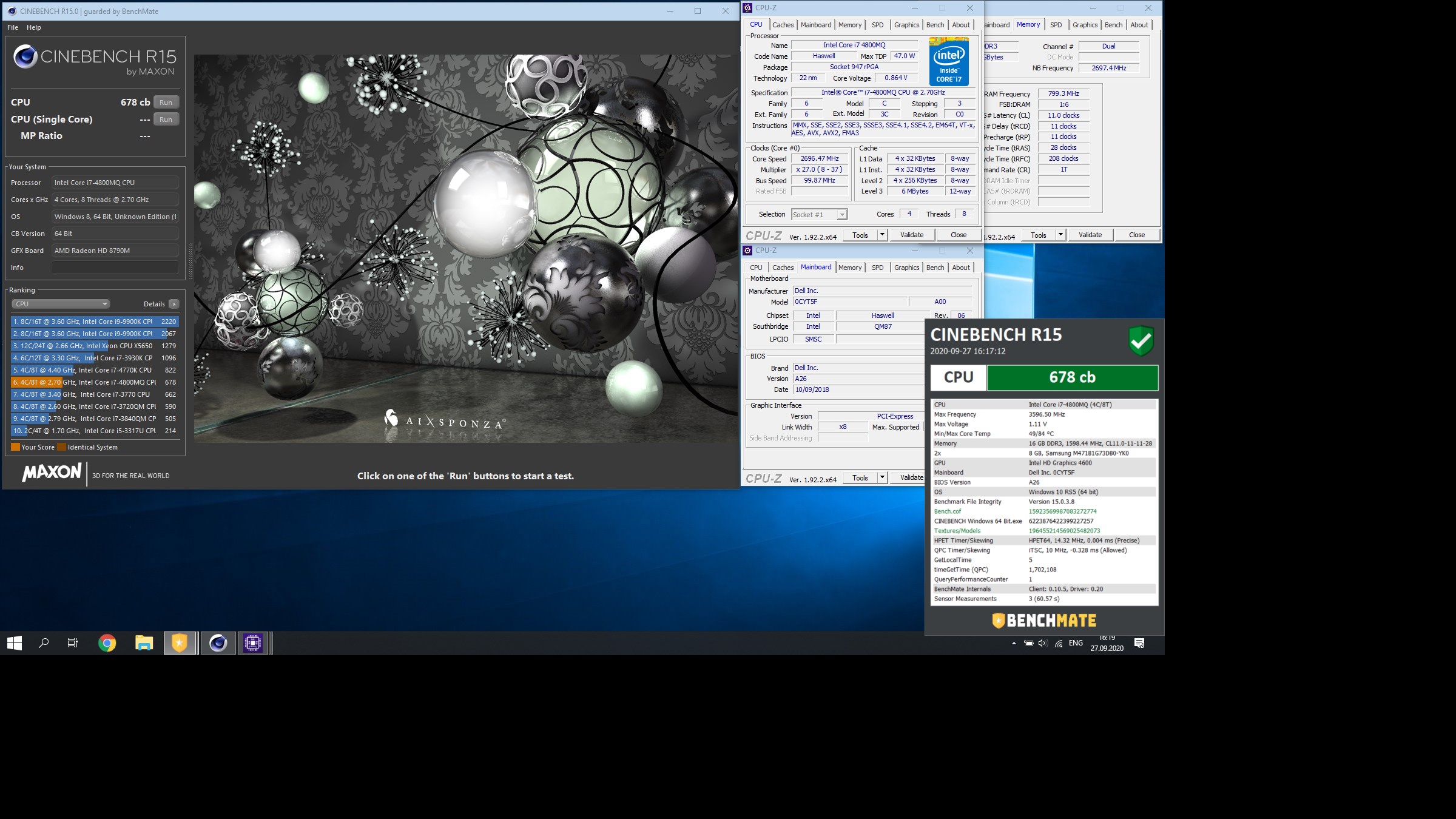Image resolution: width=1456 pixels, height=819 pixels.
Task: Switch to BenchMate shield taskbar icon
Action: 180,643
